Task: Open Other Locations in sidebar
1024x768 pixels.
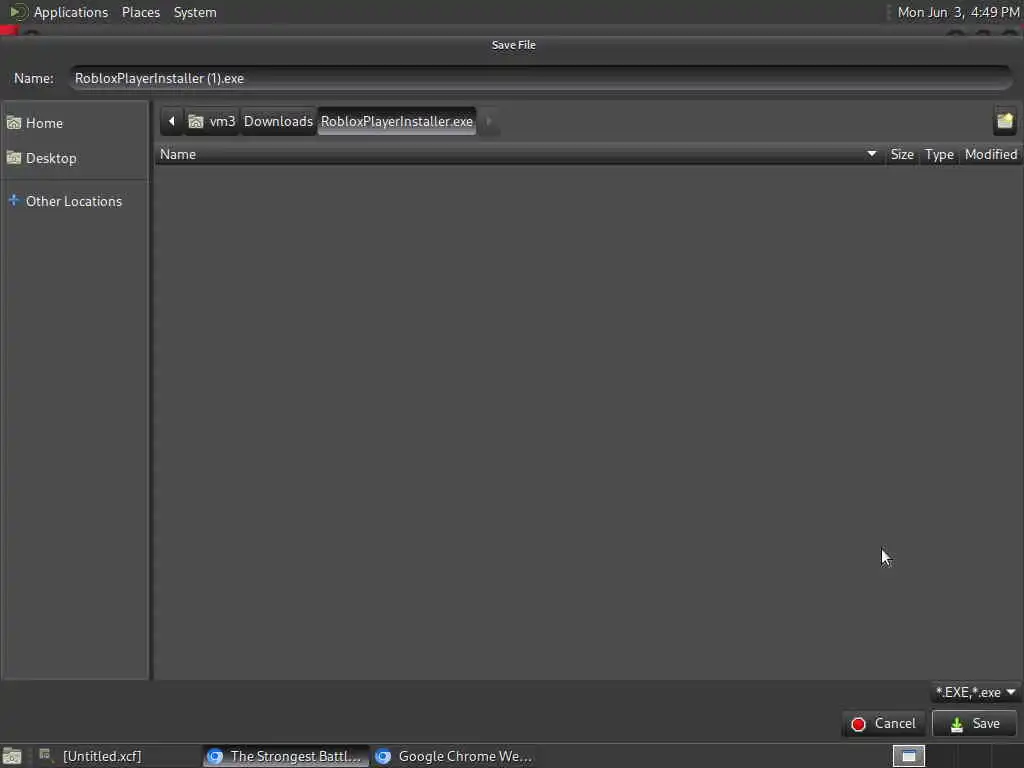Action: 75,201
